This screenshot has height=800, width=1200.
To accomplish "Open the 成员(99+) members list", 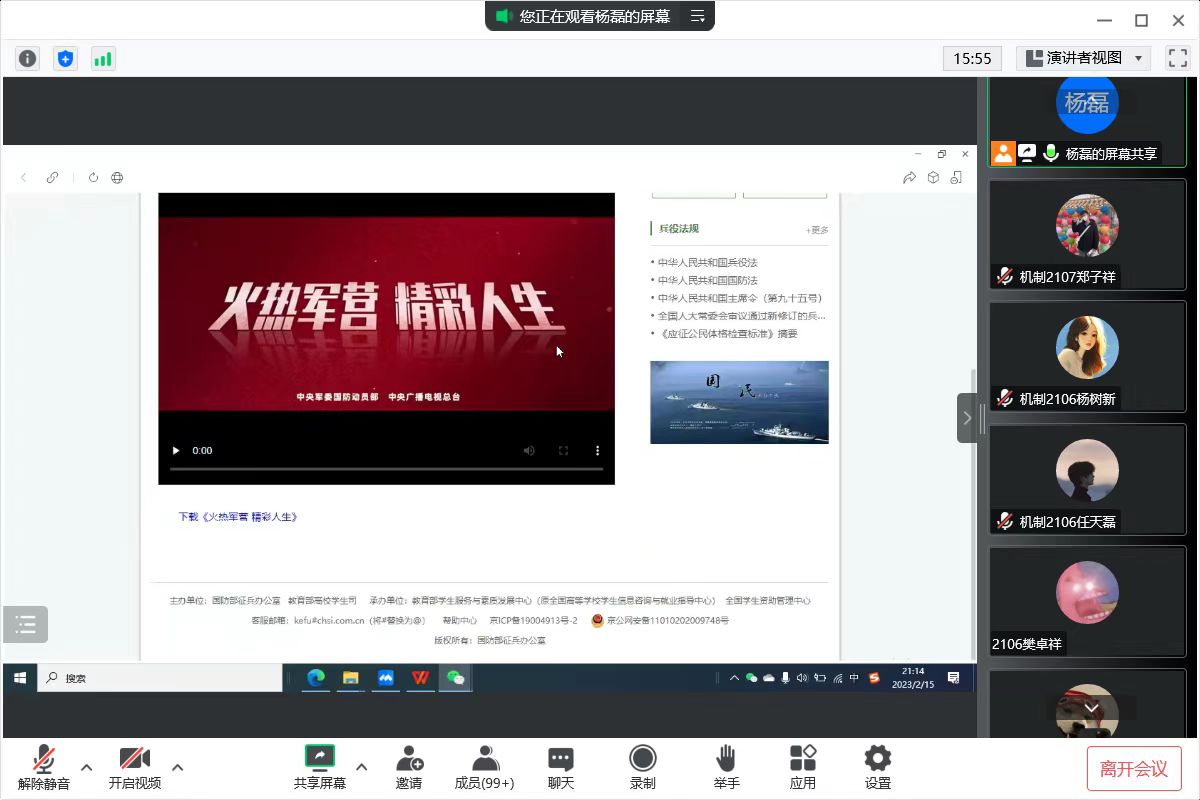I will (x=484, y=768).
